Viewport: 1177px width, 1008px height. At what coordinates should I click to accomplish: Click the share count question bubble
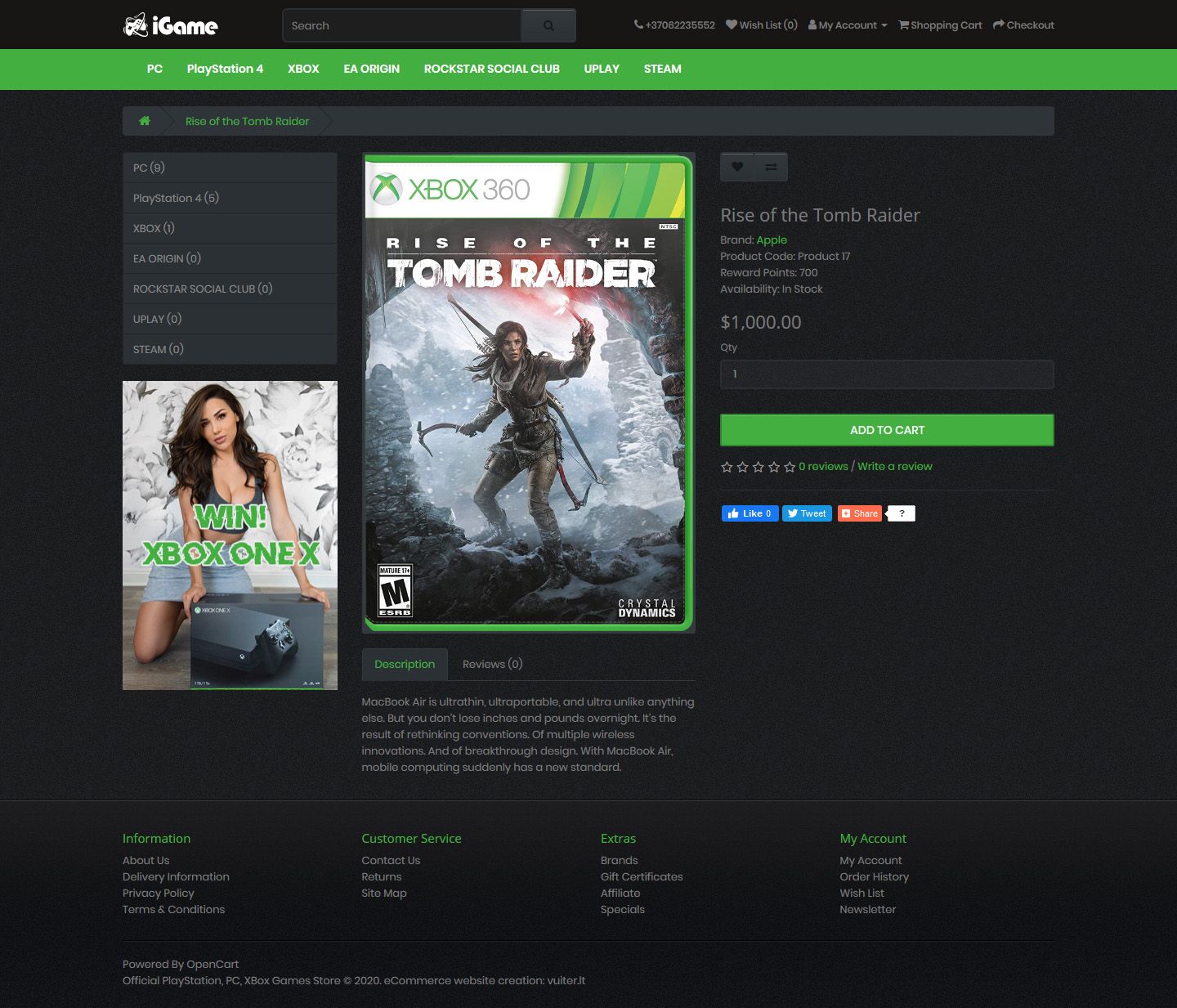coord(901,513)
